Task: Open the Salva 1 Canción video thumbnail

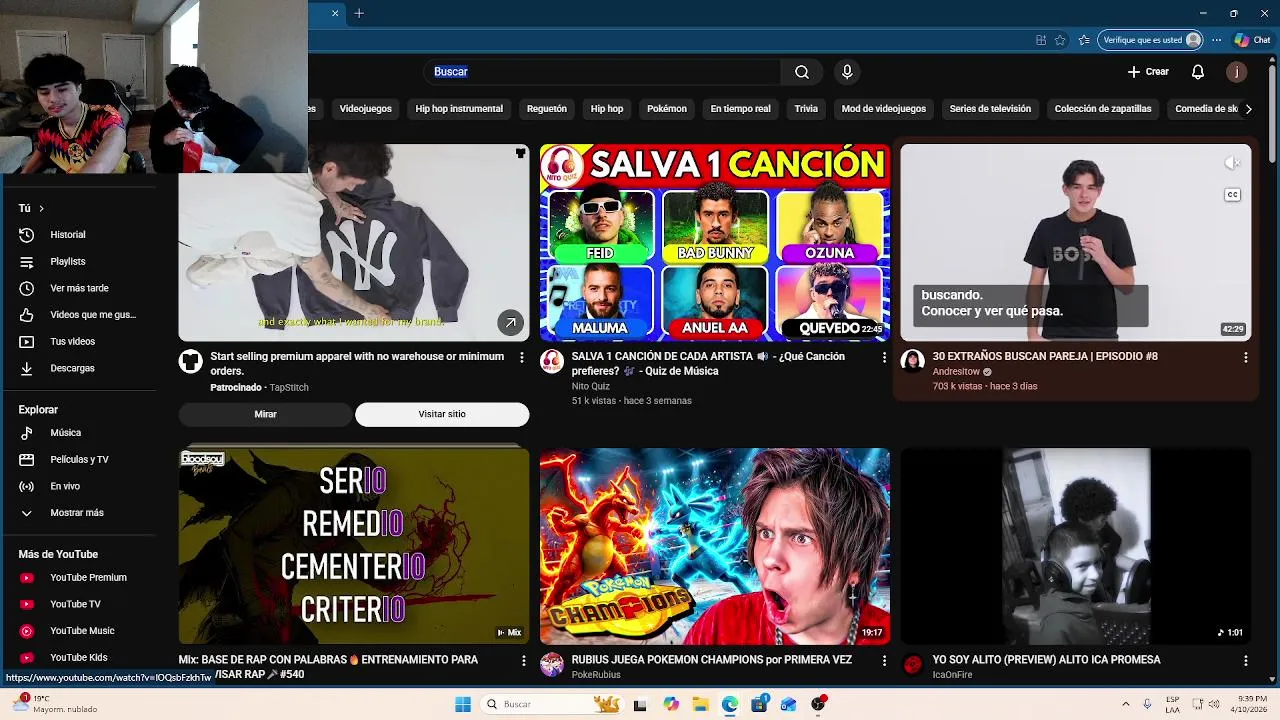Action: tap(714, 243)
